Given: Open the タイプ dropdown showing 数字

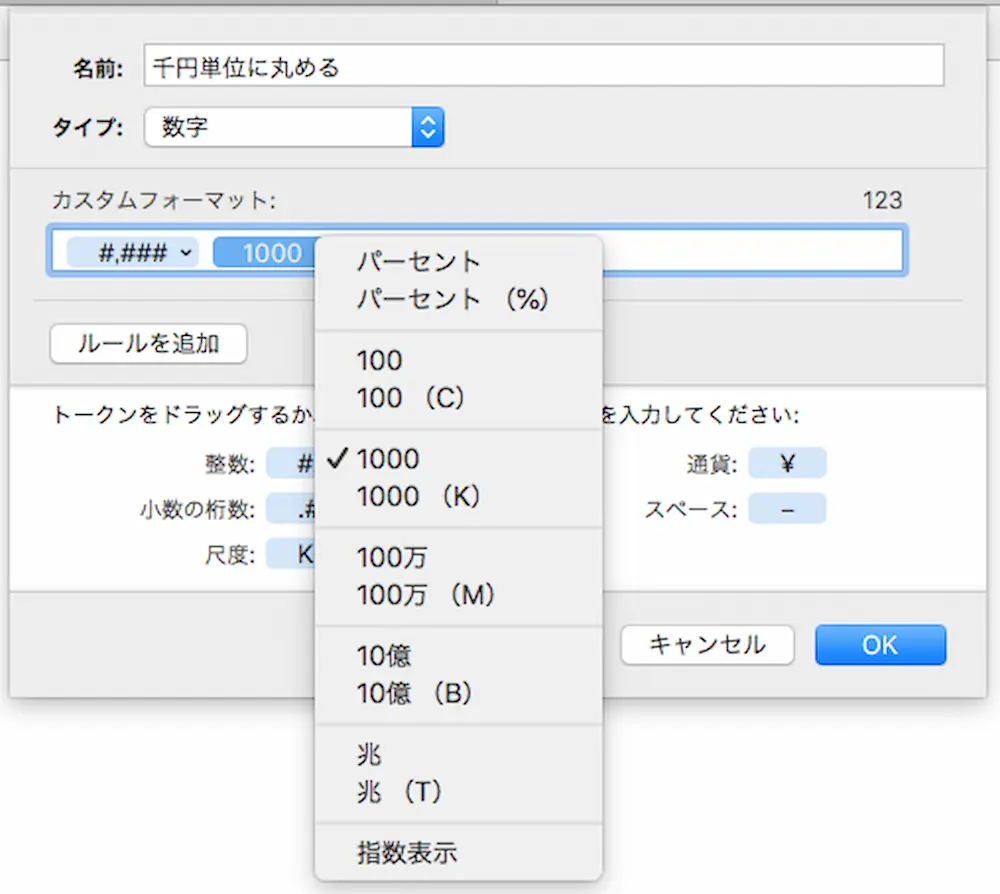Looking at the screenshot, I should [294, 127].
